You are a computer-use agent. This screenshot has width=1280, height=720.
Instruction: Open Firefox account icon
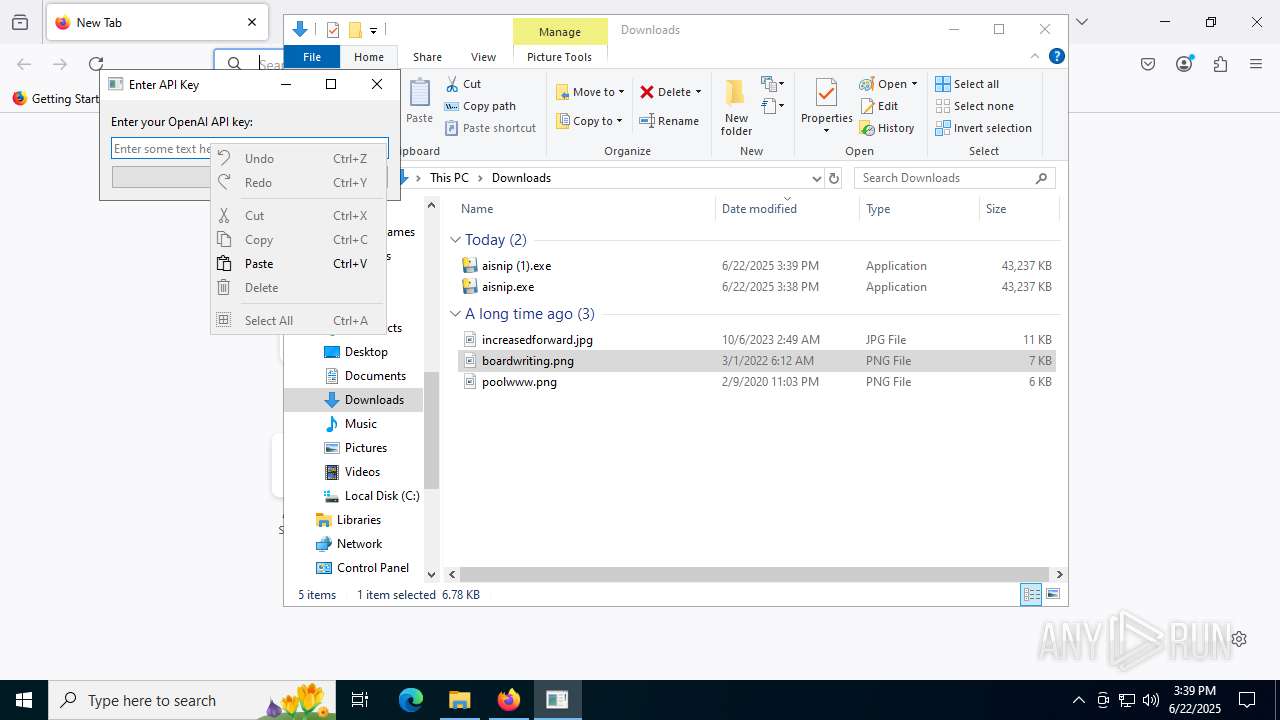click(x=1184, y=64)
